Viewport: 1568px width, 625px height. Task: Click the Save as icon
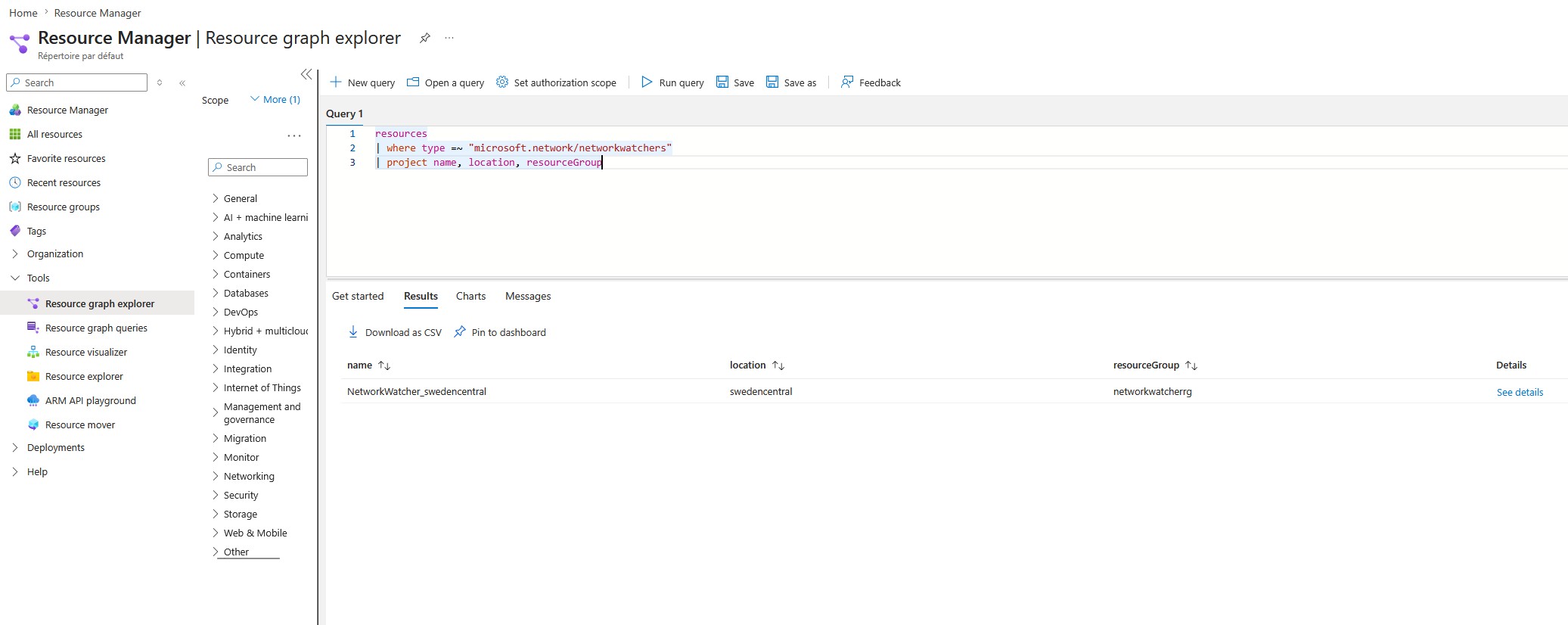point(772,82)
